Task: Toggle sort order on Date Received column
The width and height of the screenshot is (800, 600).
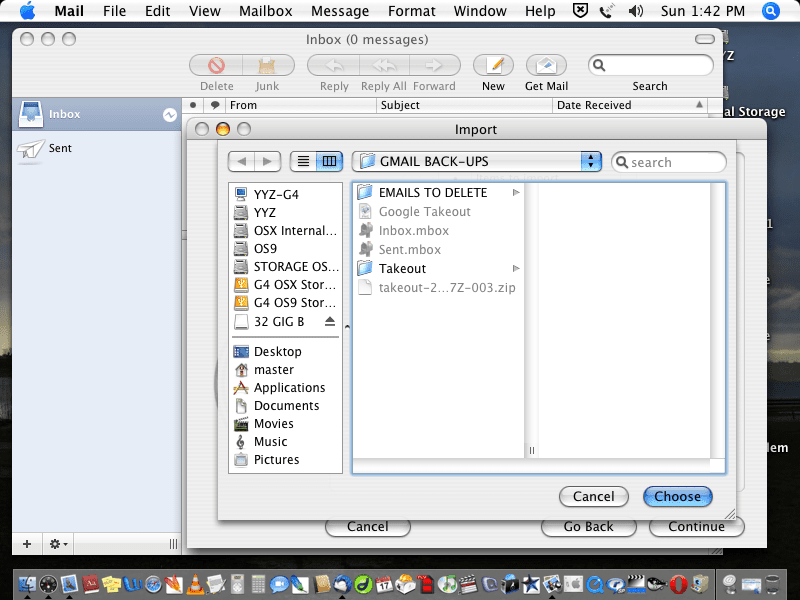Action: [x=630, y=105]
